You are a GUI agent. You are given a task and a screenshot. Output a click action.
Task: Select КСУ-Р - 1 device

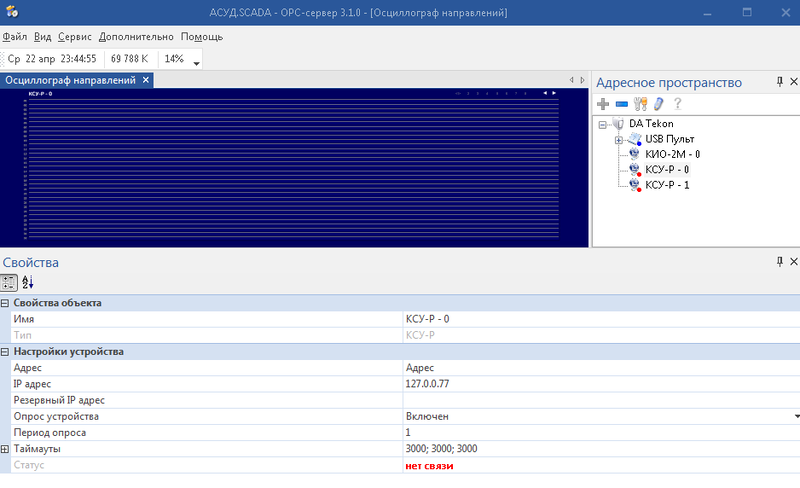coord(667,185)
